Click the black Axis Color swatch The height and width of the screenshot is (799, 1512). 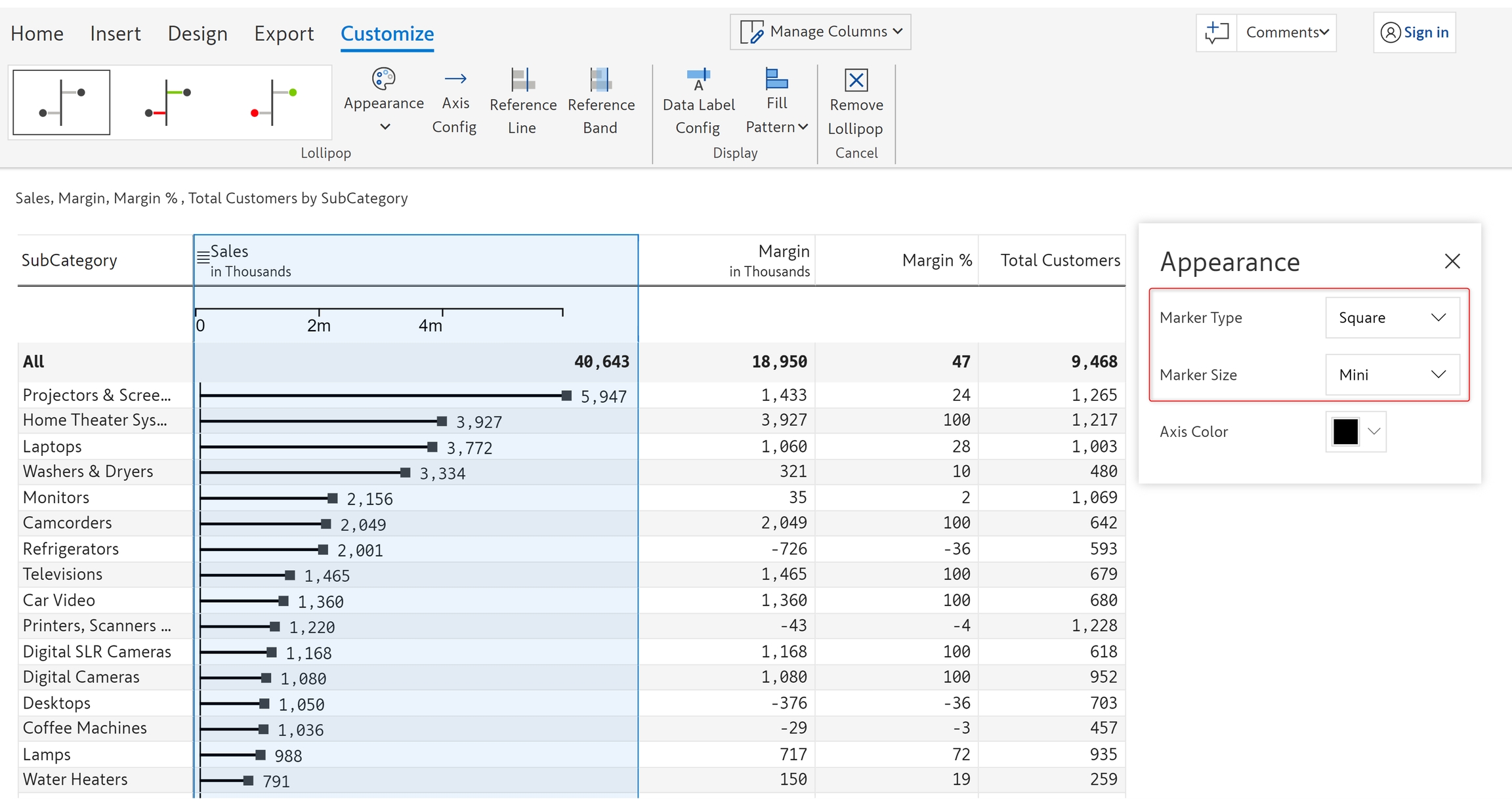pyautogui.click(x=1345, y=432)
